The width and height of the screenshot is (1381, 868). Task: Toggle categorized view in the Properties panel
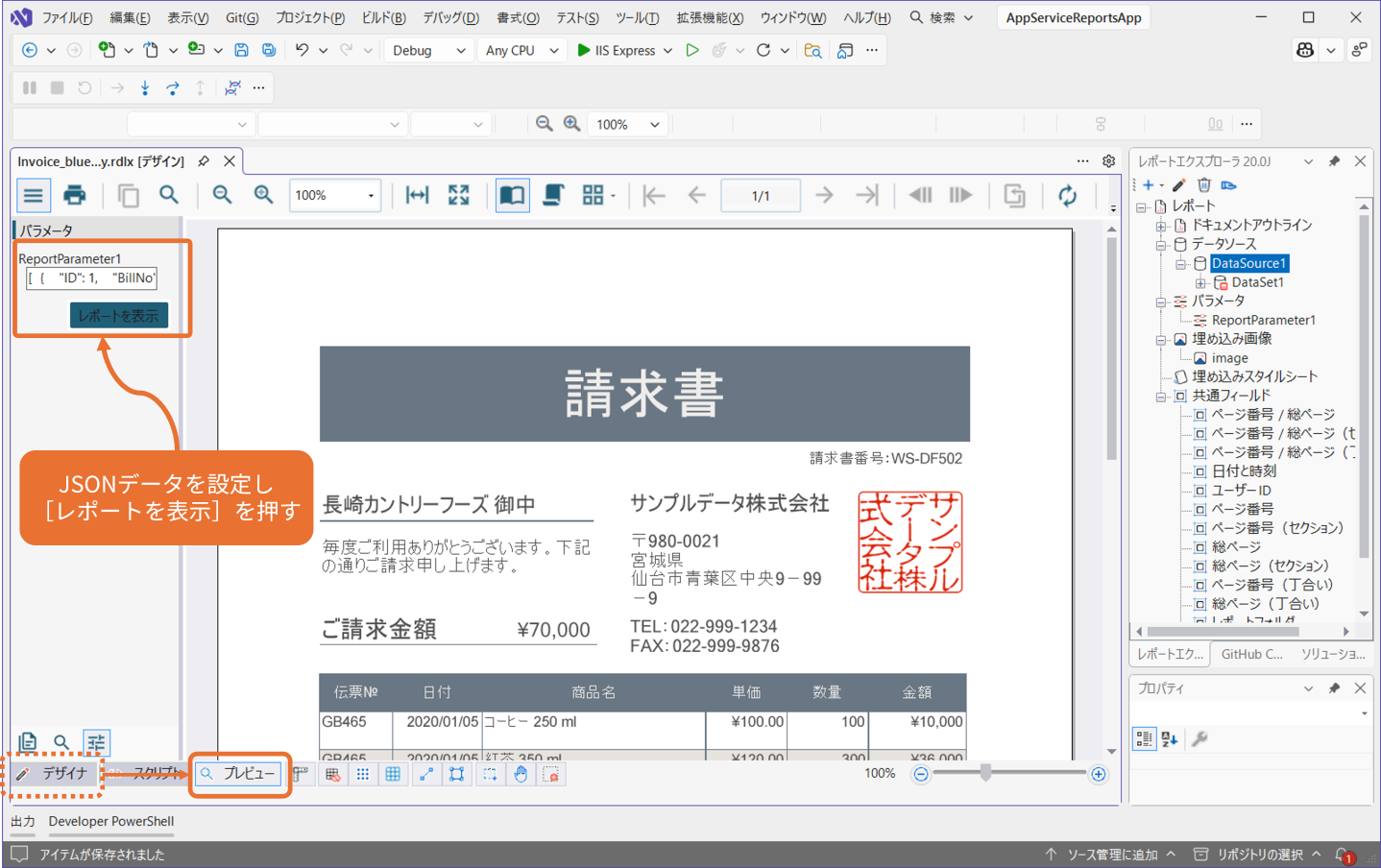coord(1144,738)
